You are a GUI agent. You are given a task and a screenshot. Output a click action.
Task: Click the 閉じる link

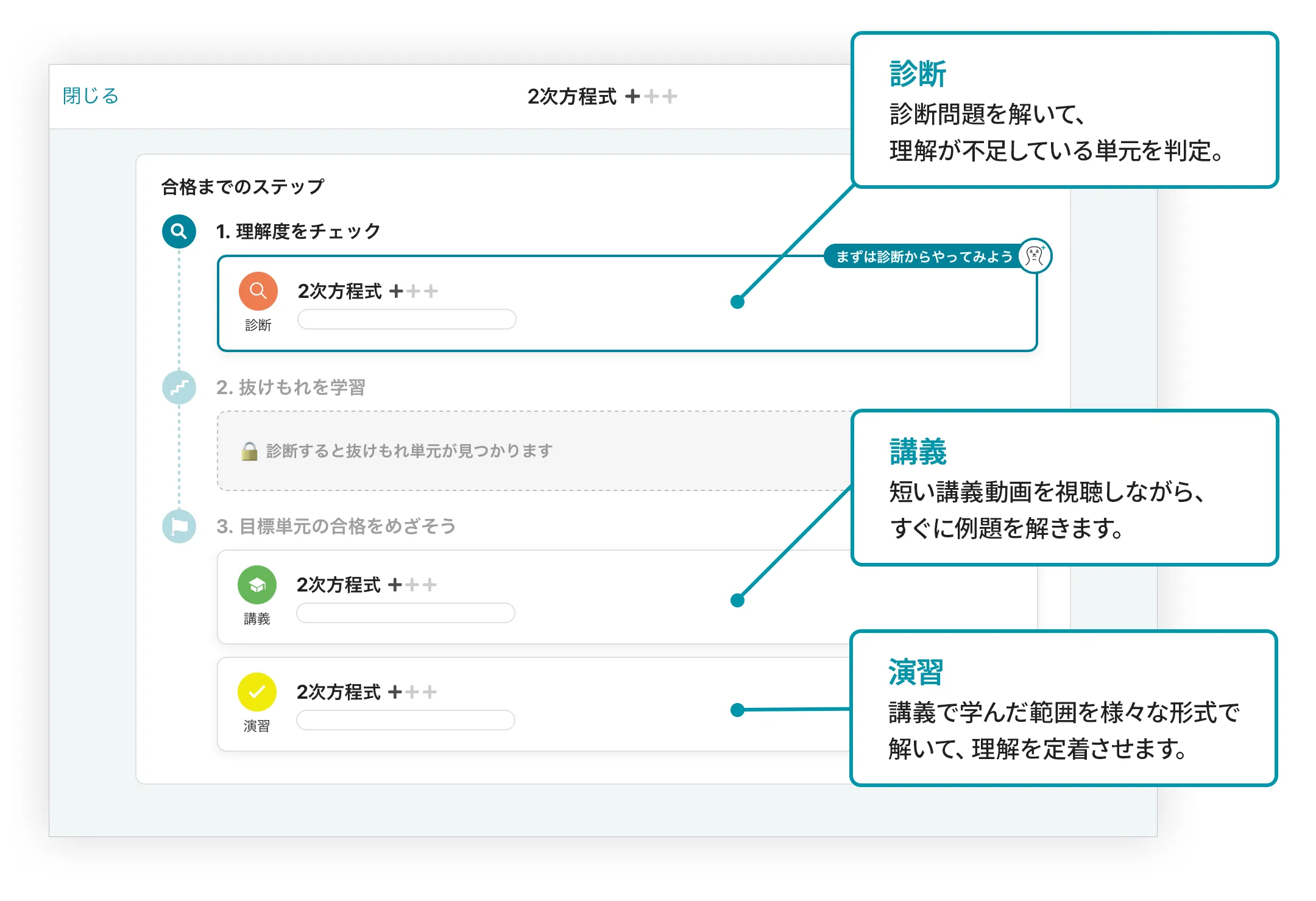coord(91,96)
